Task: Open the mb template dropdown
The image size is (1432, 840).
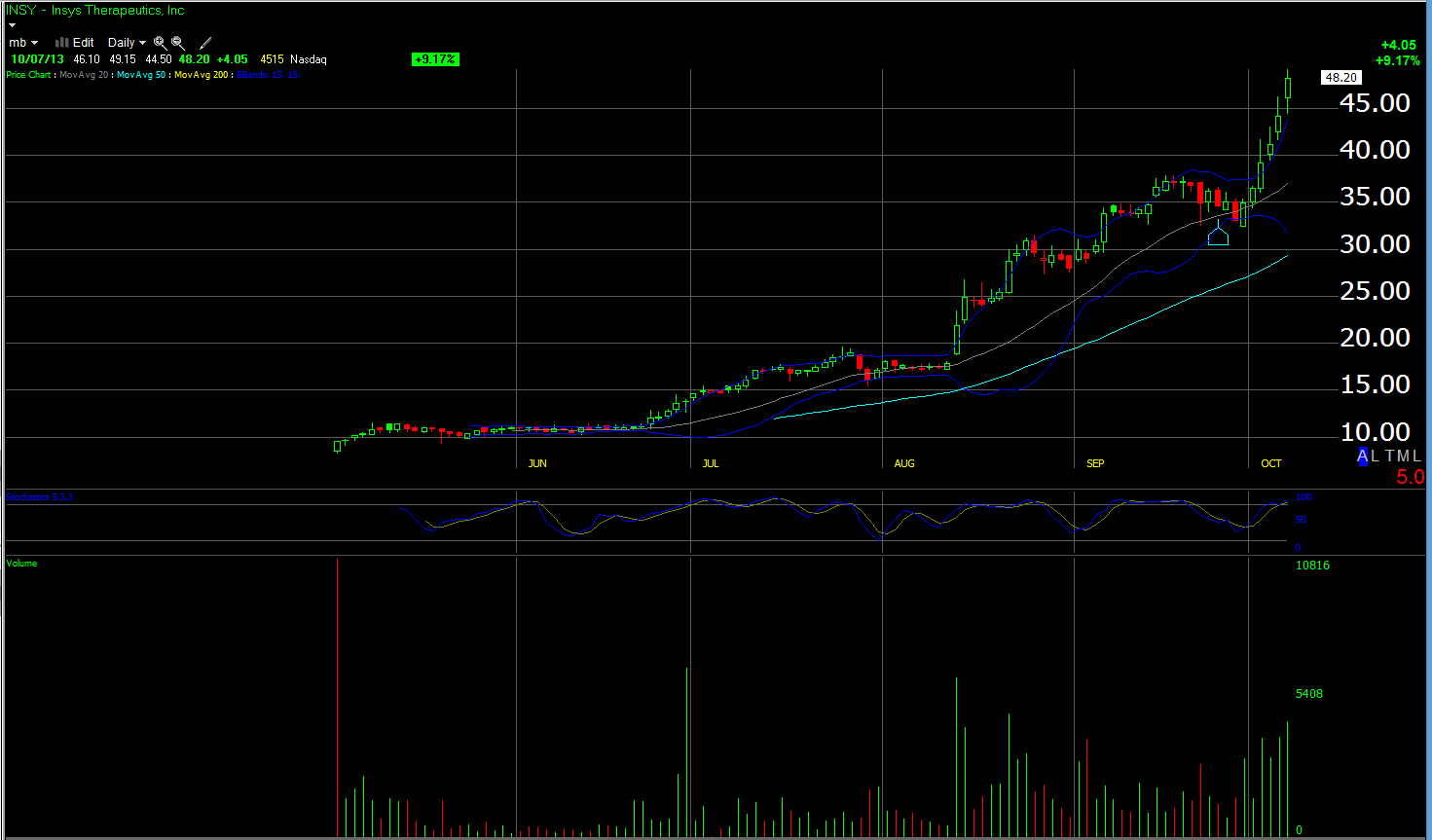Action: (22, 43)
